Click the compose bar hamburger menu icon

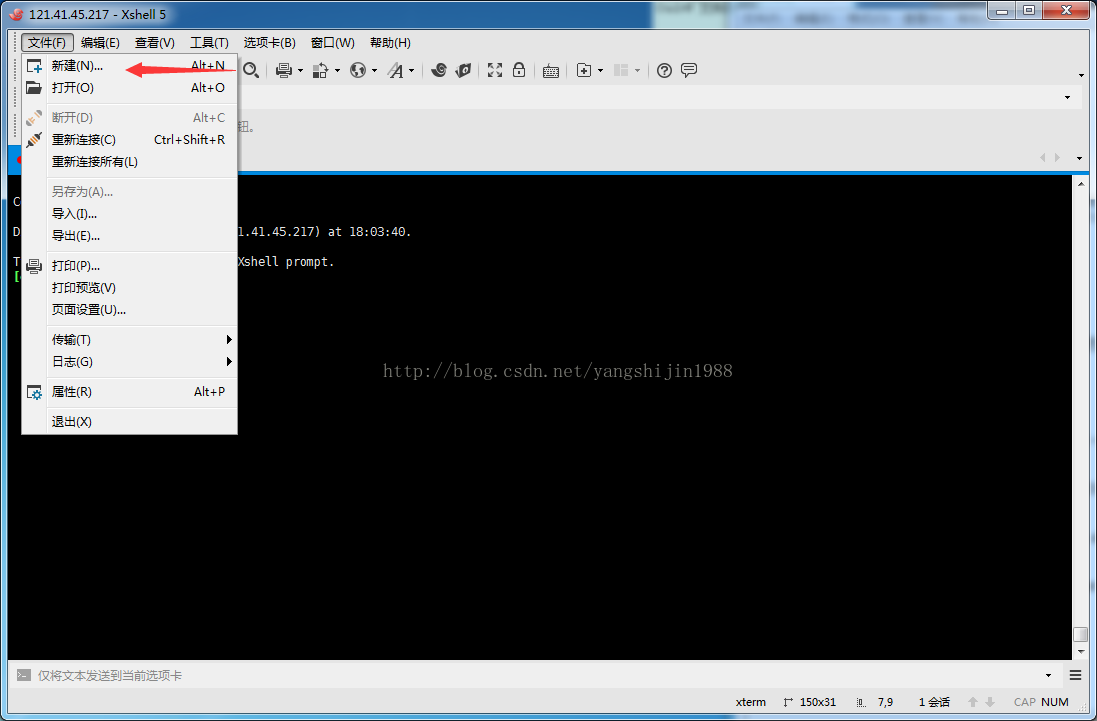click(1075, 675)
